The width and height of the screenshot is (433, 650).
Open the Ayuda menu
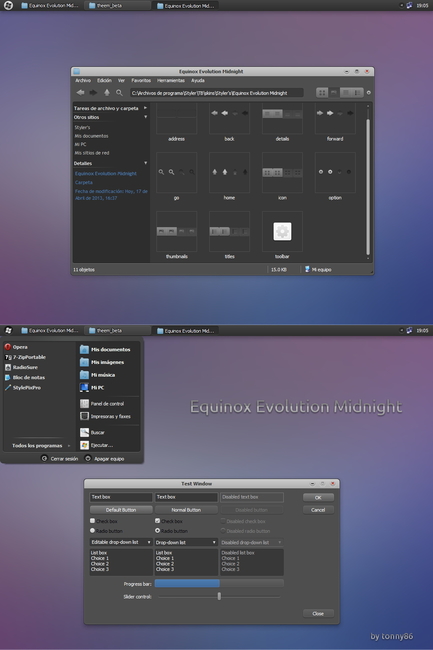tap(198, 80)
